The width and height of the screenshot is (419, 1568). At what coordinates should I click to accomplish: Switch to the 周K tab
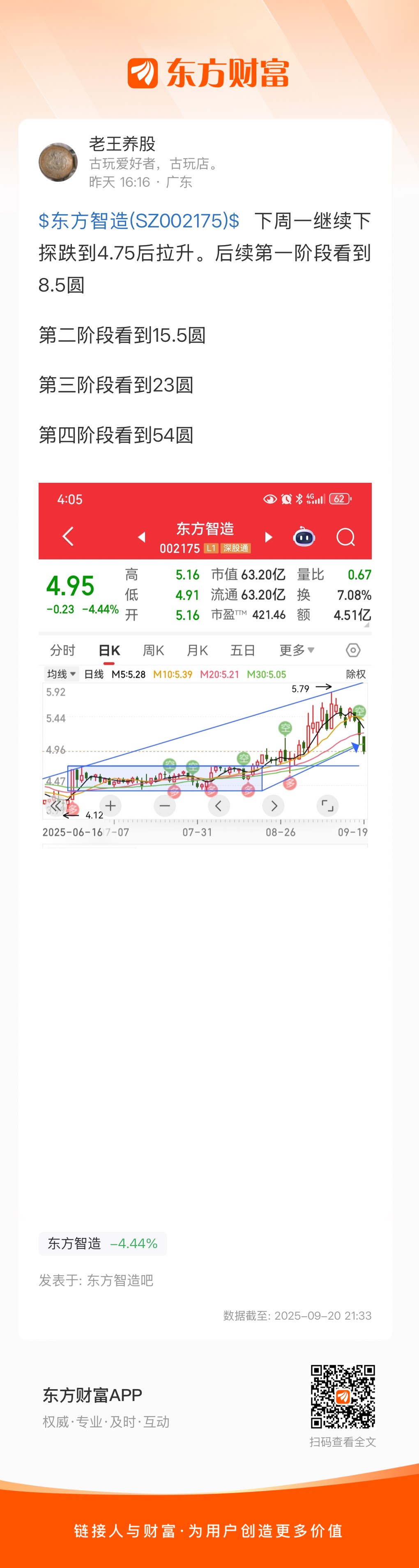153,650
